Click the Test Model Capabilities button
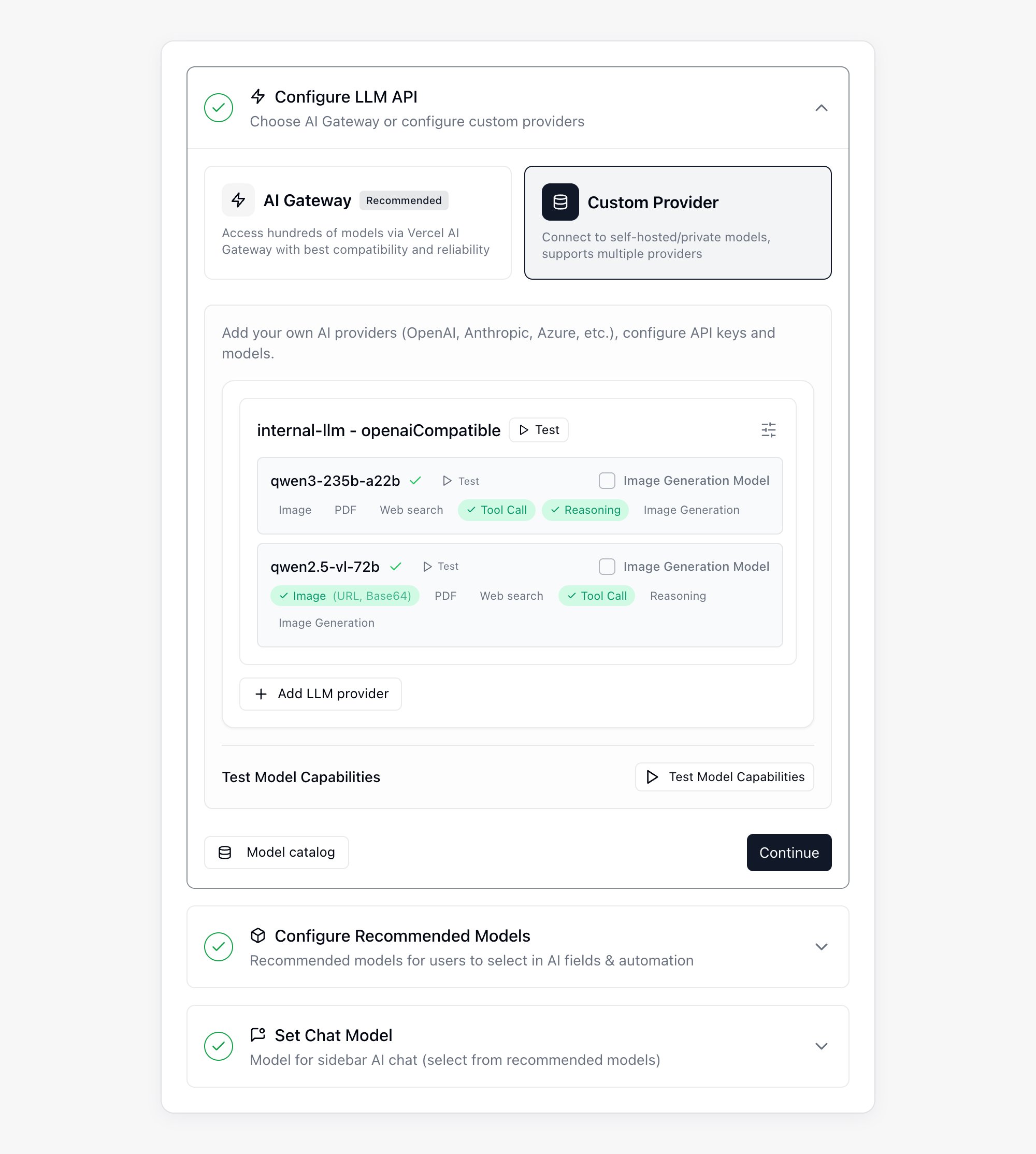The height and width of the screenshot is (1154, 1036). tap(724, 777)
